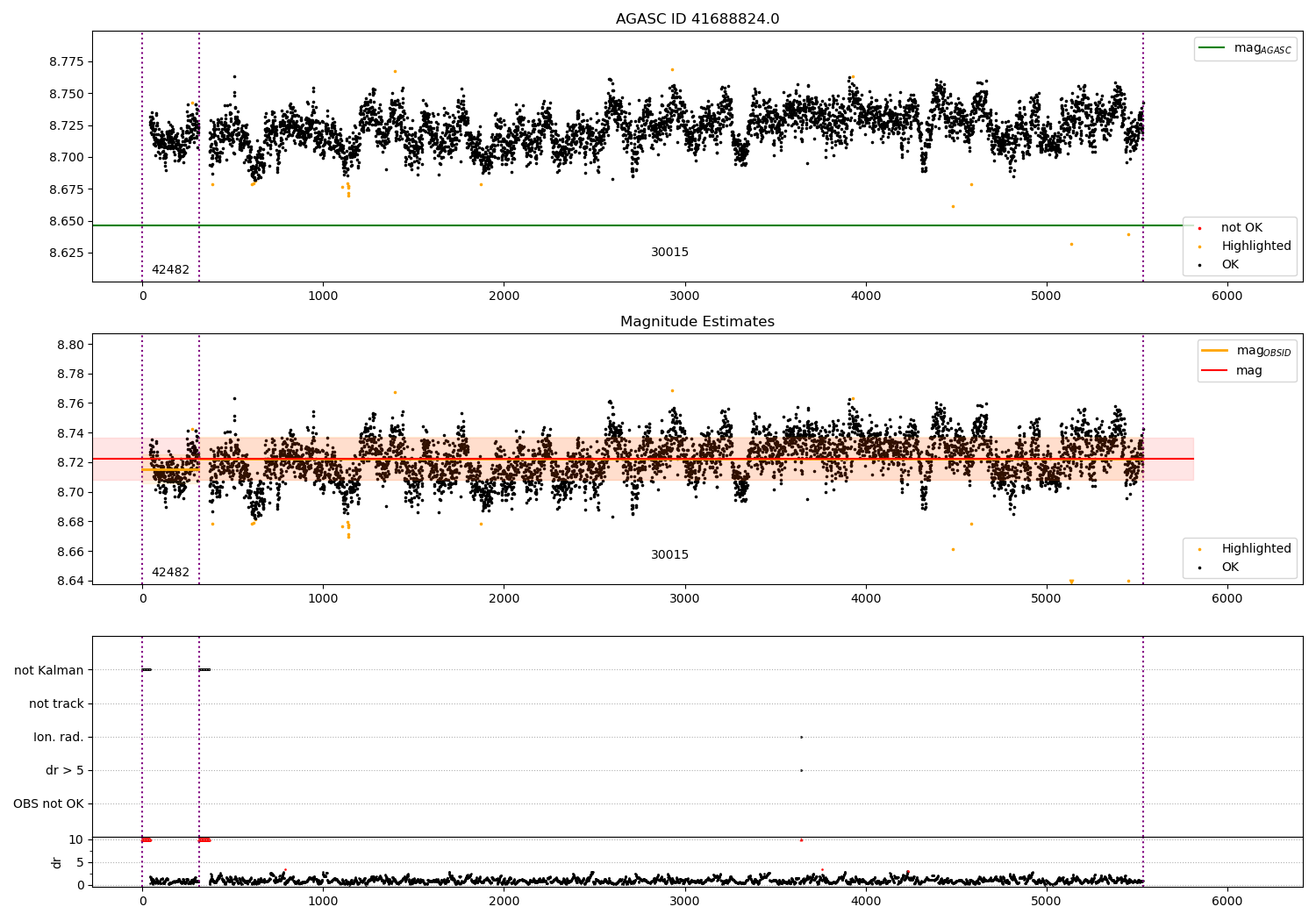Click the red mag line in Magnitude Estimates plot

coord(643,459)
